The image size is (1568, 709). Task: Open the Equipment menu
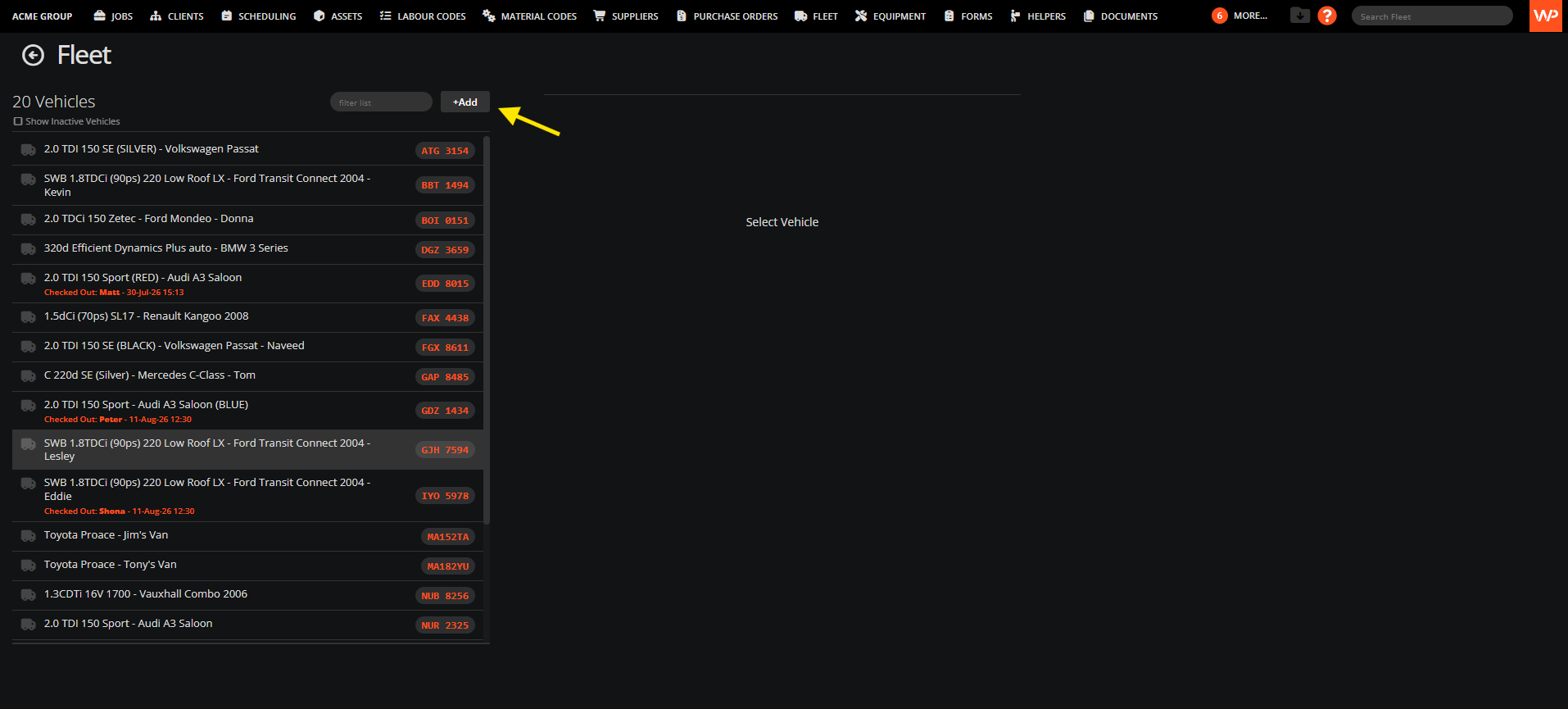coord(890,16)
